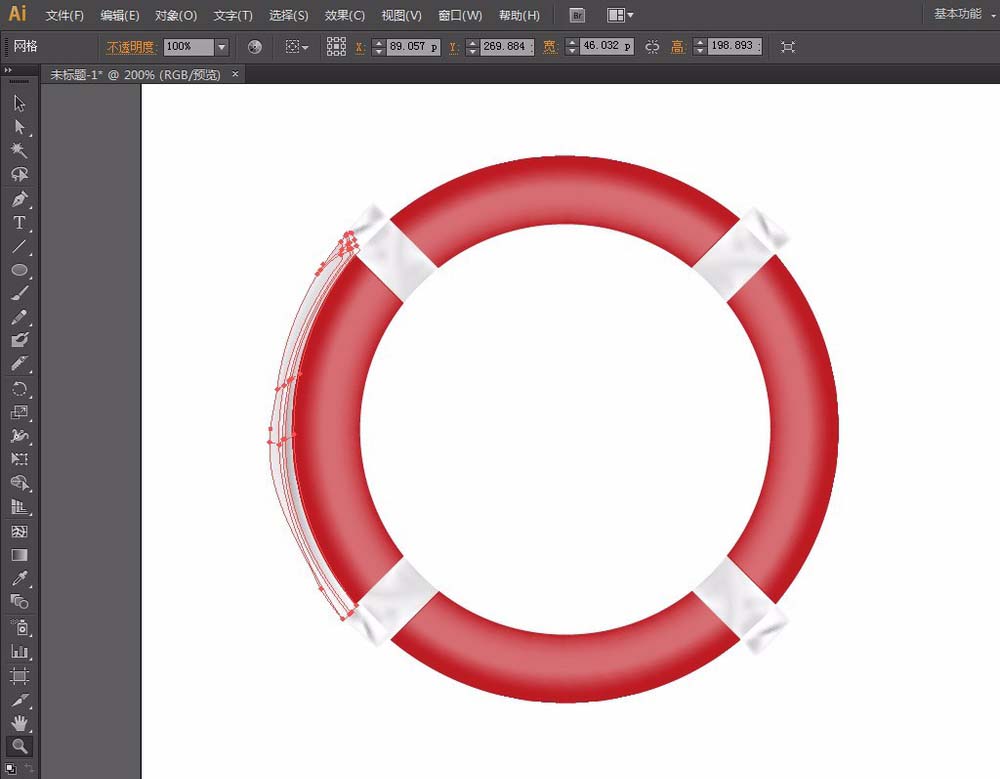Select the Blob Brush tool
The width and height of the screenshot is (1000, 779).
pos(19,340)
